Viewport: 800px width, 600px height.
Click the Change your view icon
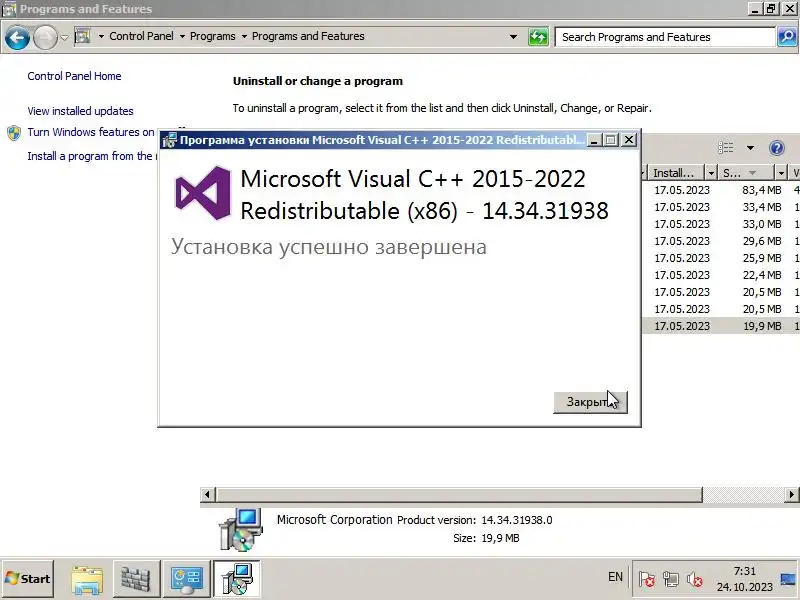pos(726,148)
